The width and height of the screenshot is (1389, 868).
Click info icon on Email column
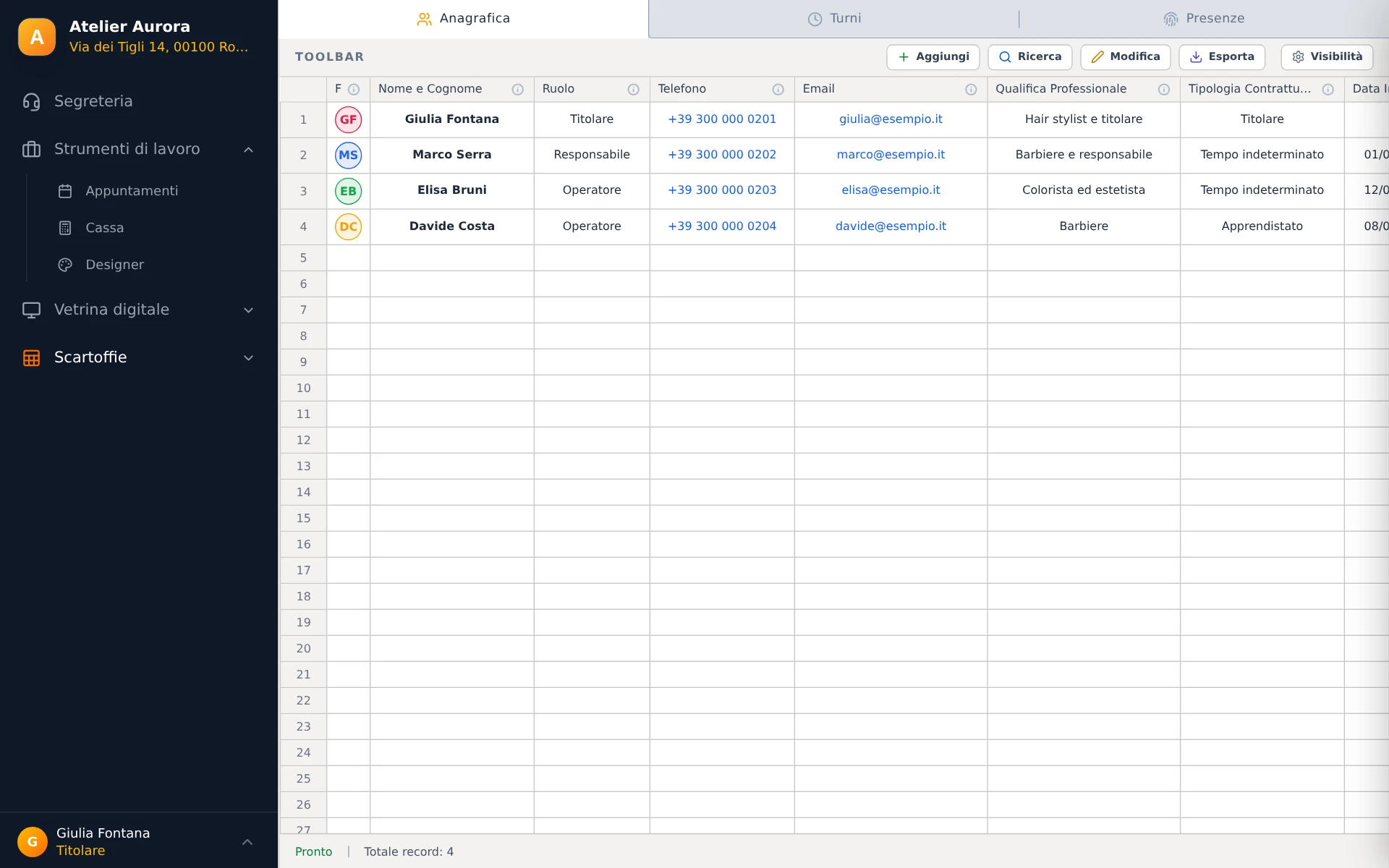point(971,90)
